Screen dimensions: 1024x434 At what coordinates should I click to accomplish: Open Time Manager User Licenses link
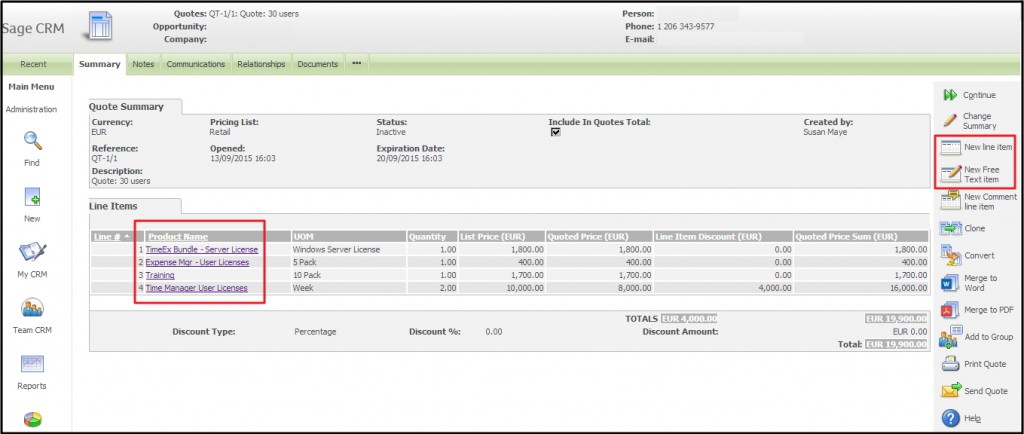(197, 288)
